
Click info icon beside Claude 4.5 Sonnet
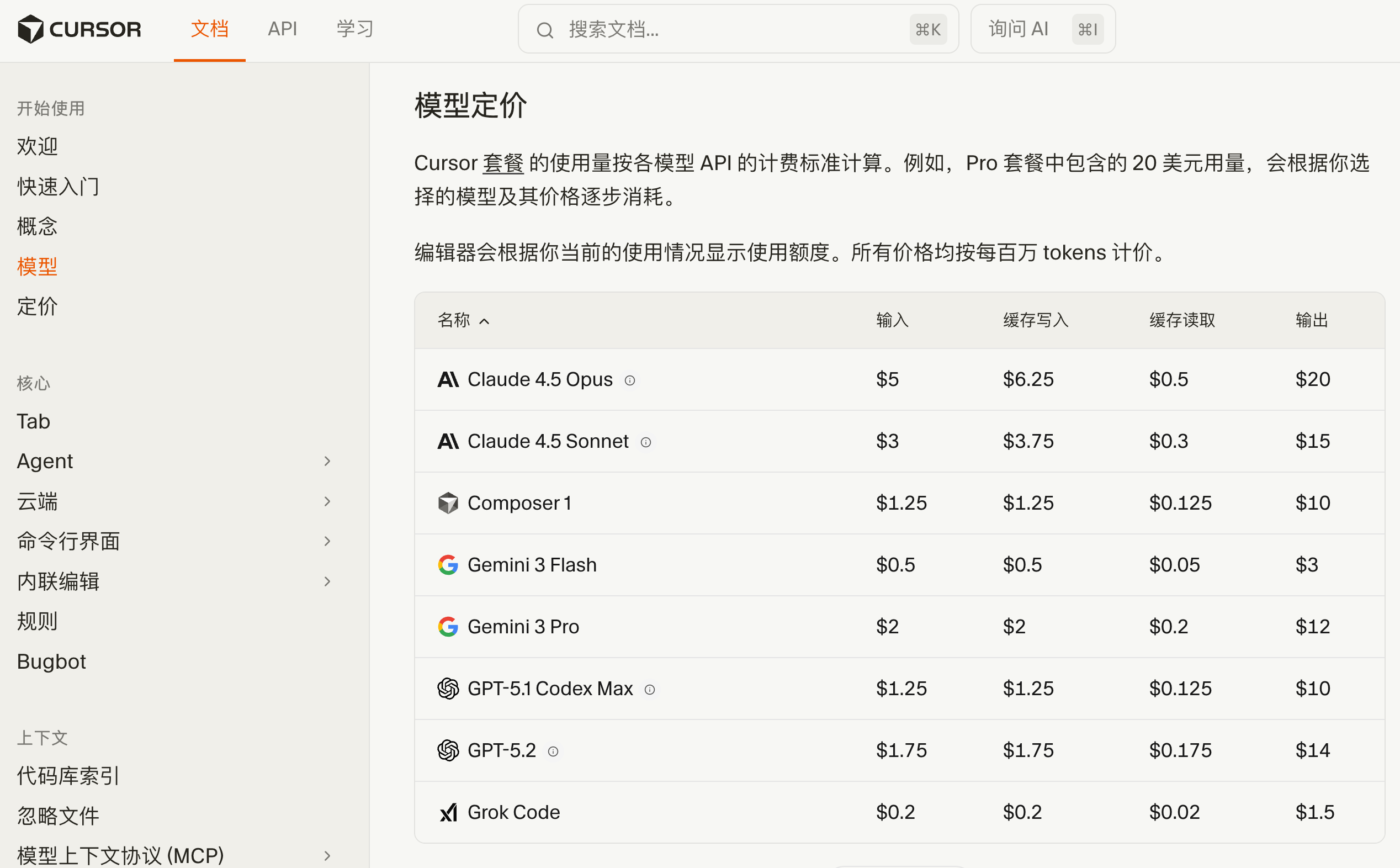click(645, 442)
